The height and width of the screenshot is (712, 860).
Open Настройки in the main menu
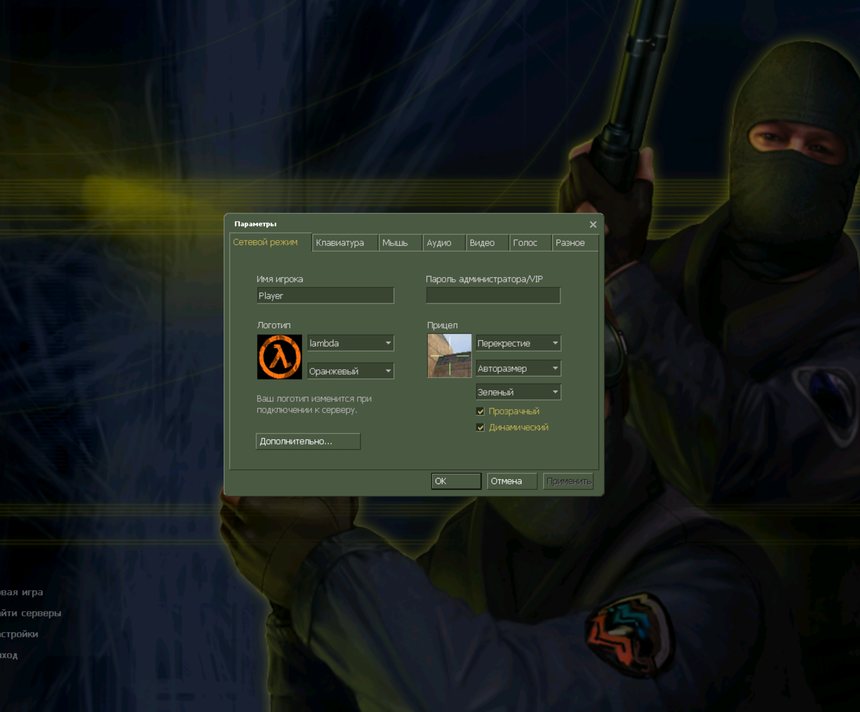click(x=19, y=634)
